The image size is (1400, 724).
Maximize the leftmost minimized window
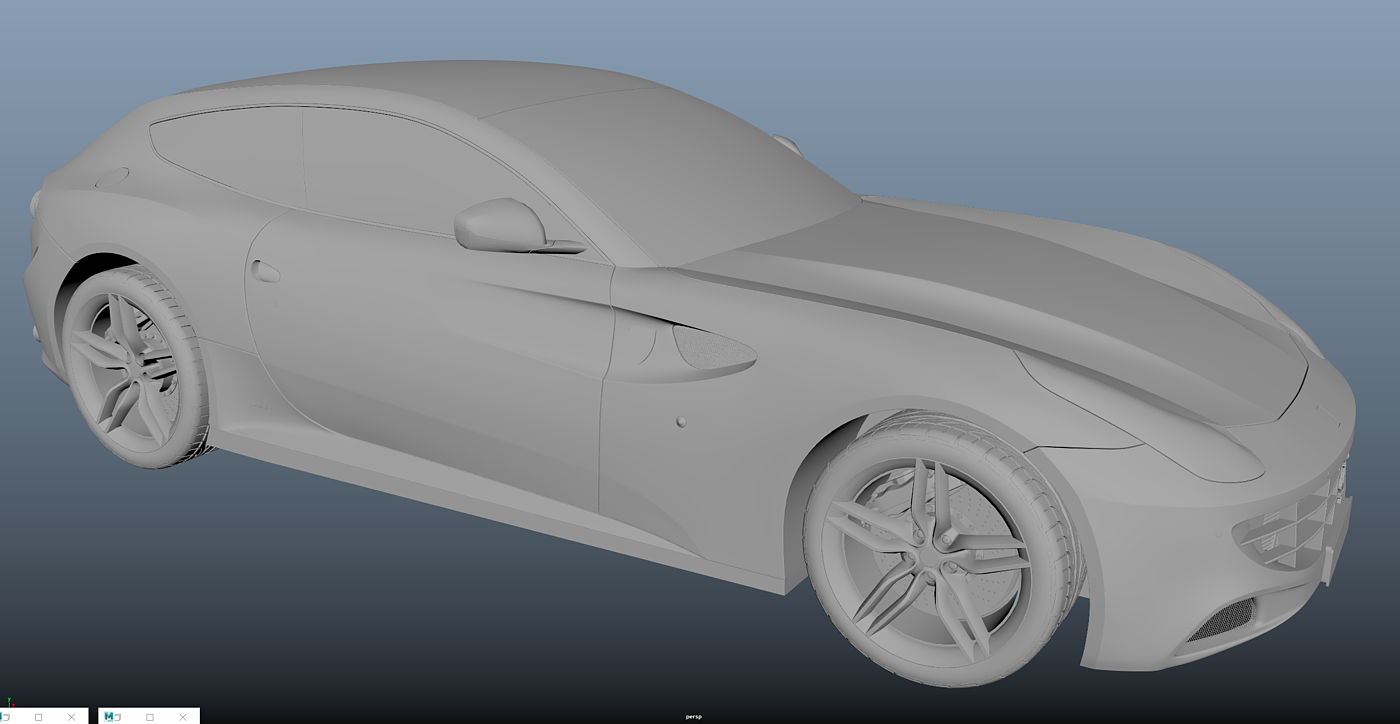point(38,717)
